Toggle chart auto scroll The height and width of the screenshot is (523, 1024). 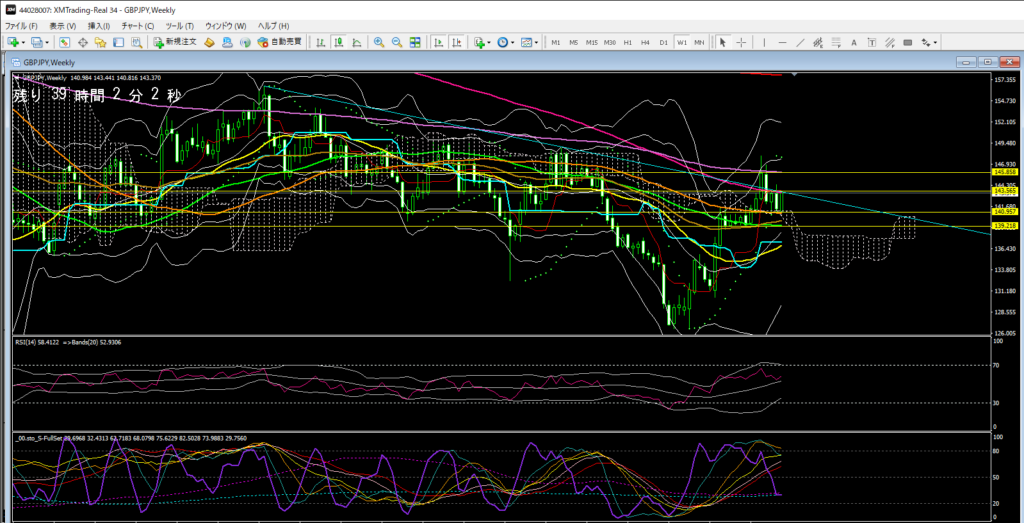coord(438,42)
